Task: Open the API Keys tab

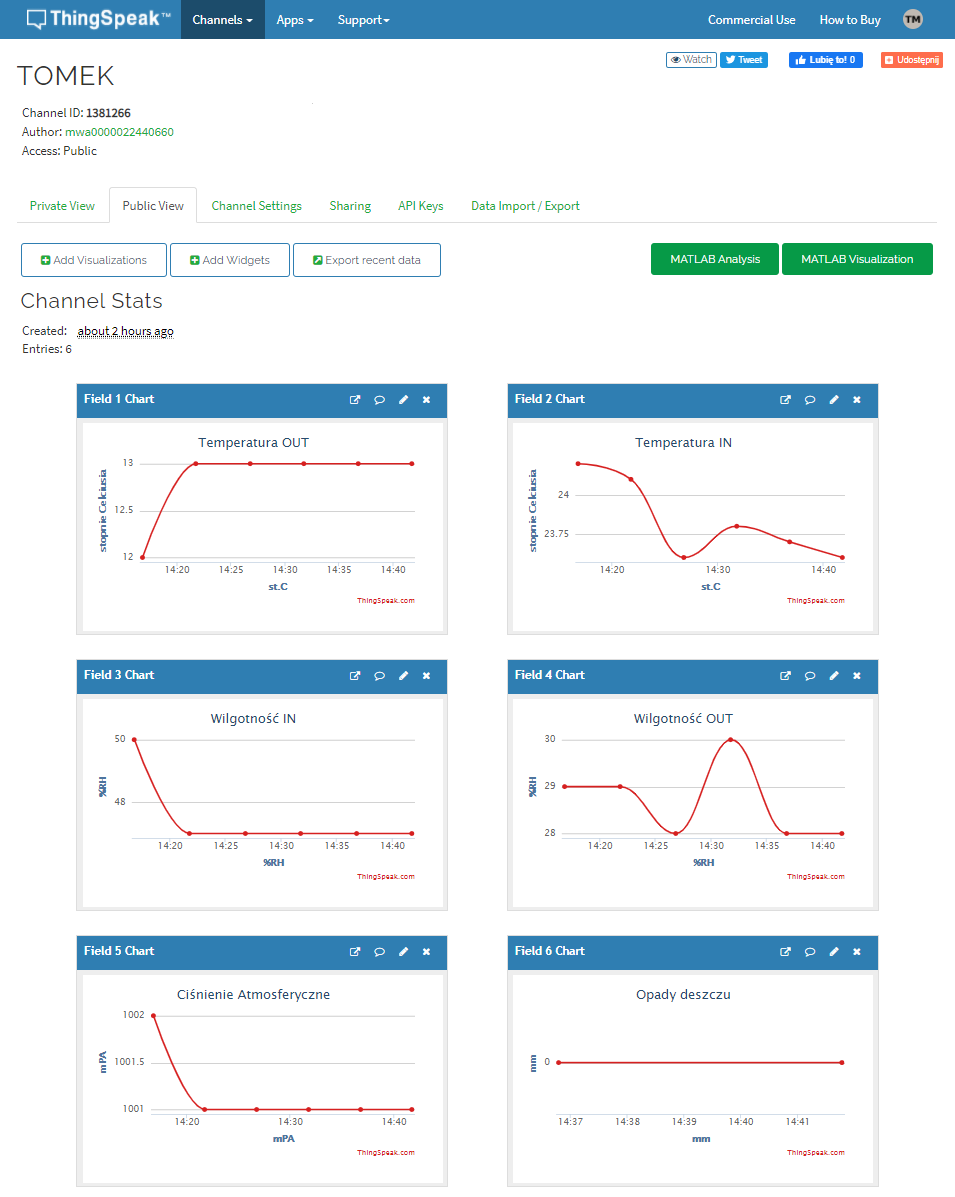Action: click(x=420, y=205)
